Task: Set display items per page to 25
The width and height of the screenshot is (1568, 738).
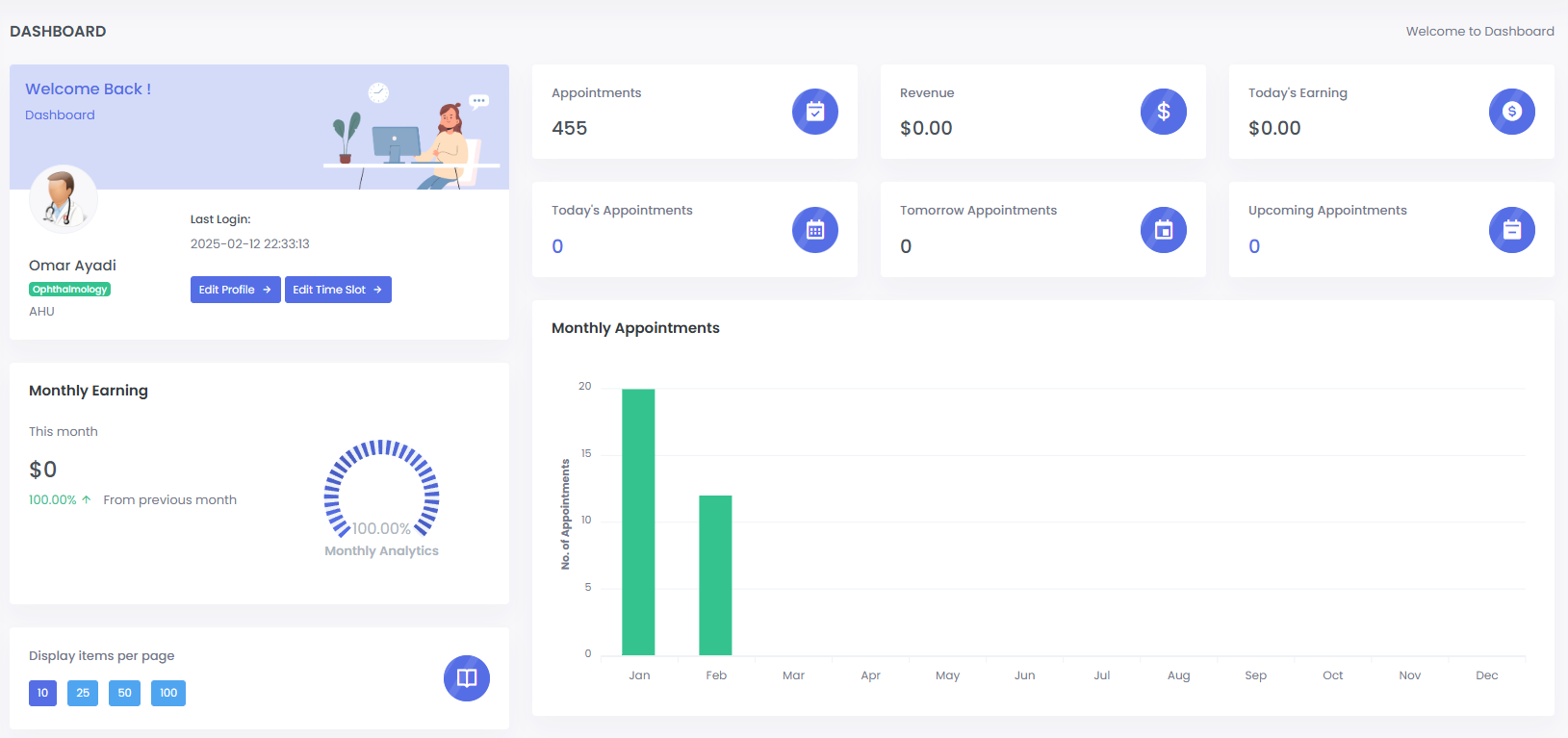Action: (x=83, y=693)
